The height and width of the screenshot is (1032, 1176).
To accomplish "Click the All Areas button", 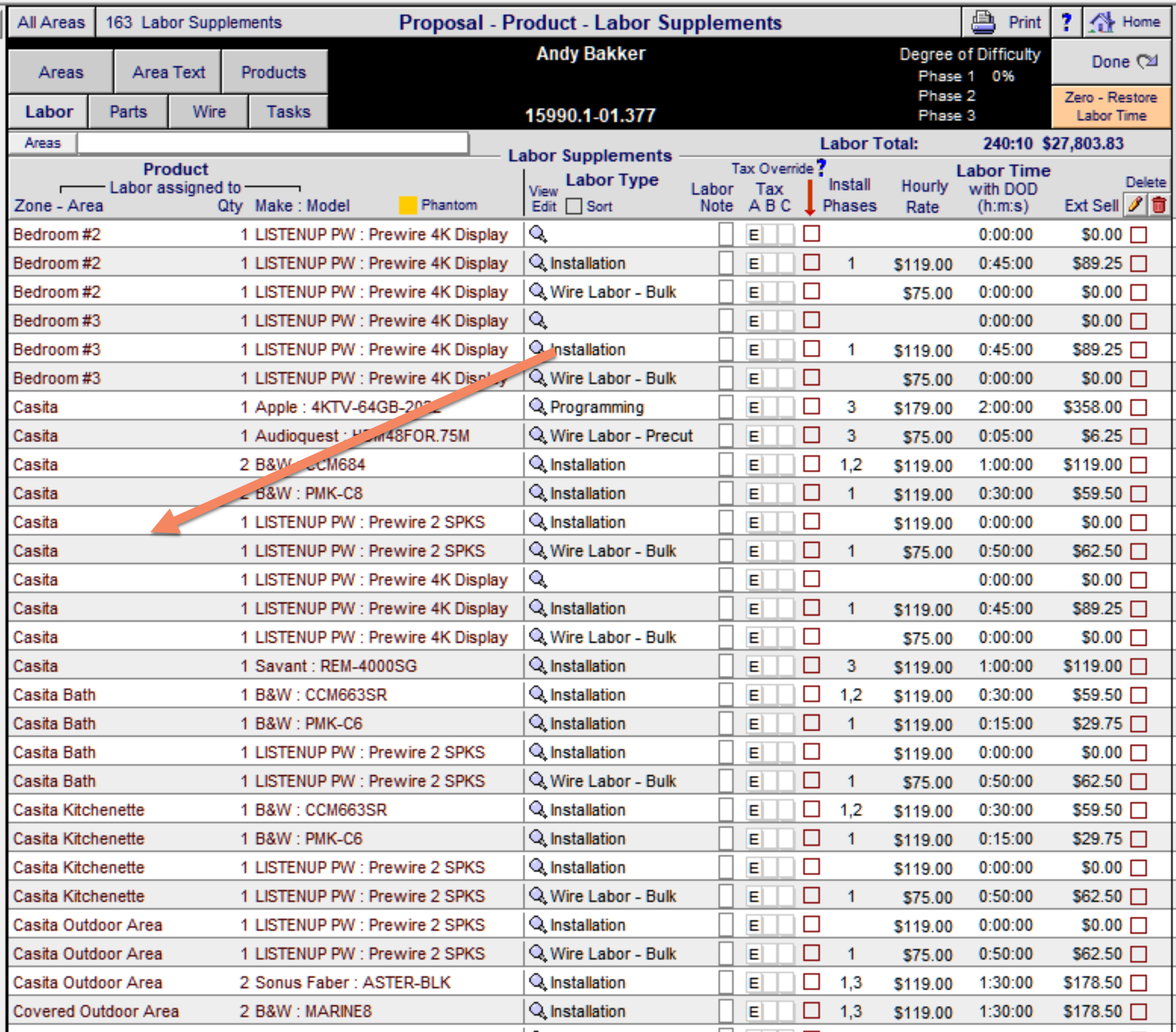I will point(51,22).
